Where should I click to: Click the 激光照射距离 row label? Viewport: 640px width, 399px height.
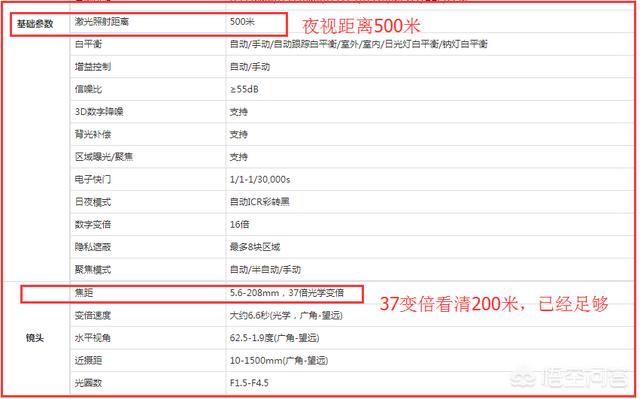click(102, 22)
